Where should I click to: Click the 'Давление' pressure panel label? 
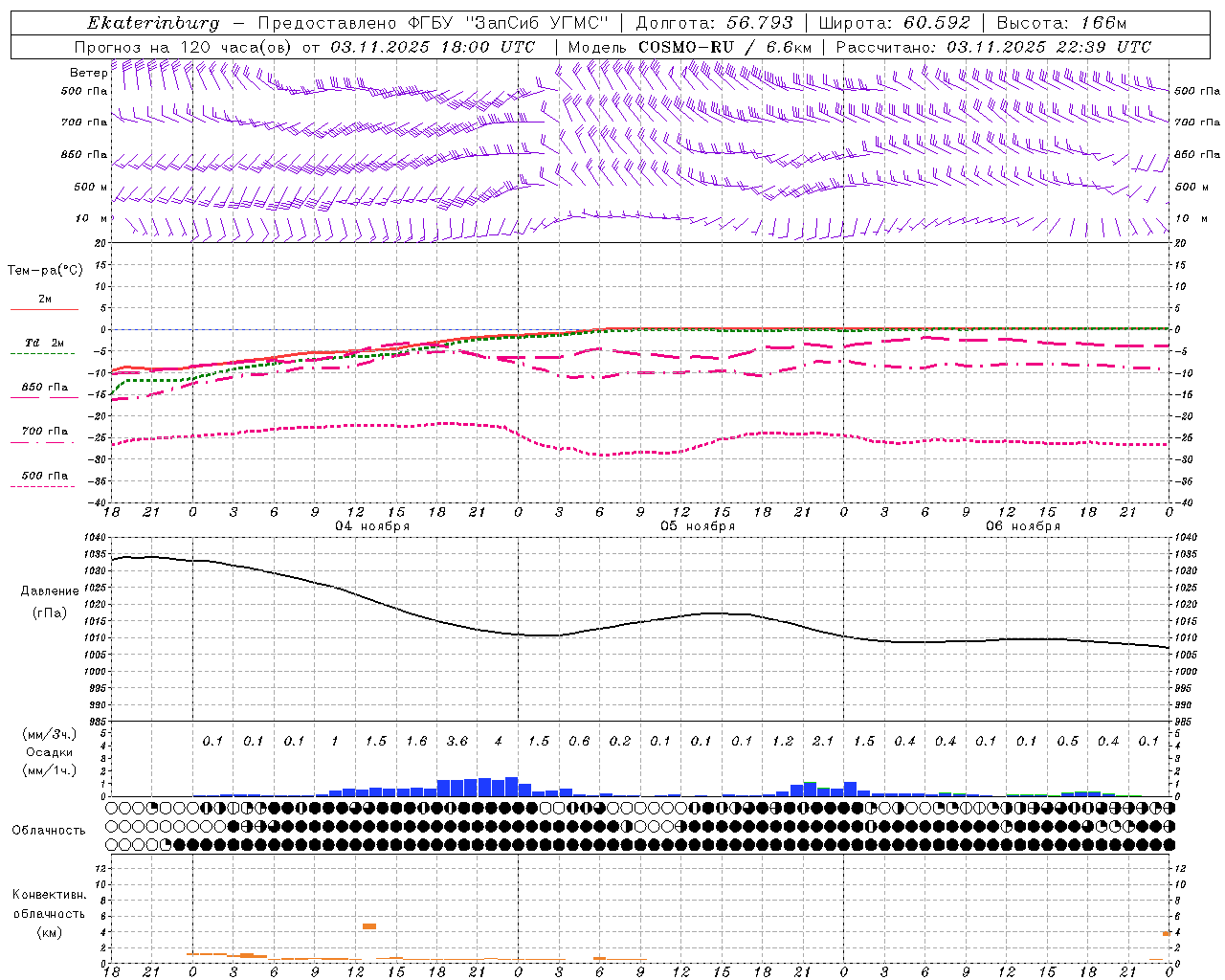coord(50,591)
